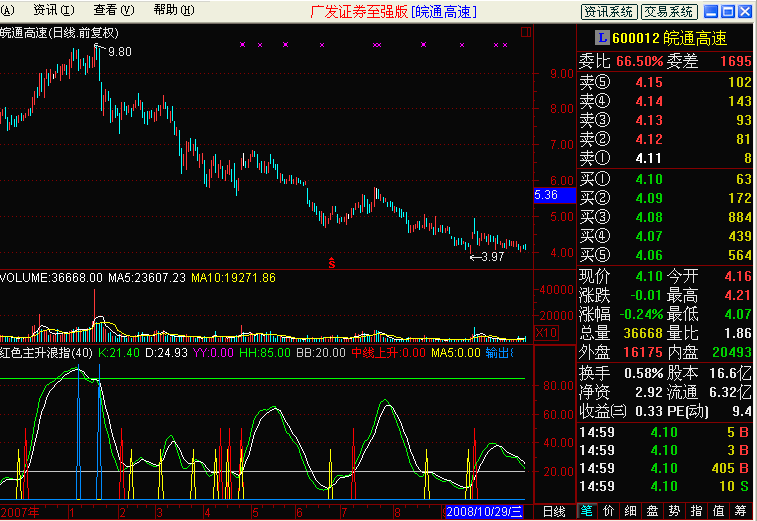Click the PE(动) 9.4 value
This screenshot has width=757, height=521.
[742, 411]
